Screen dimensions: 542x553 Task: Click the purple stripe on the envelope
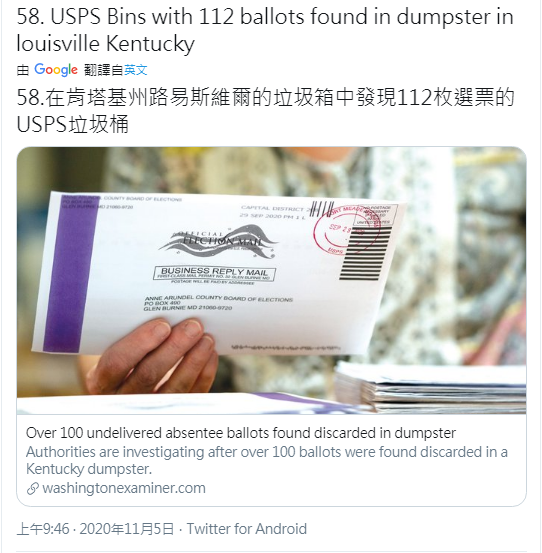70,274
